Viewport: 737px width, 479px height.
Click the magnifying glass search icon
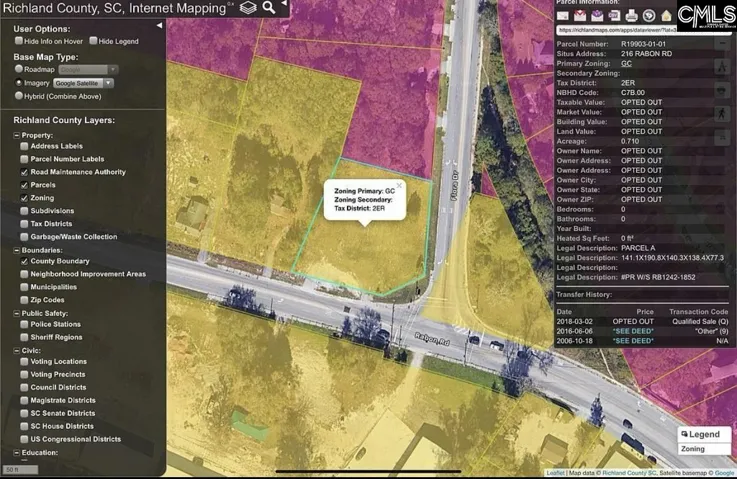click(x=269, y=8)
